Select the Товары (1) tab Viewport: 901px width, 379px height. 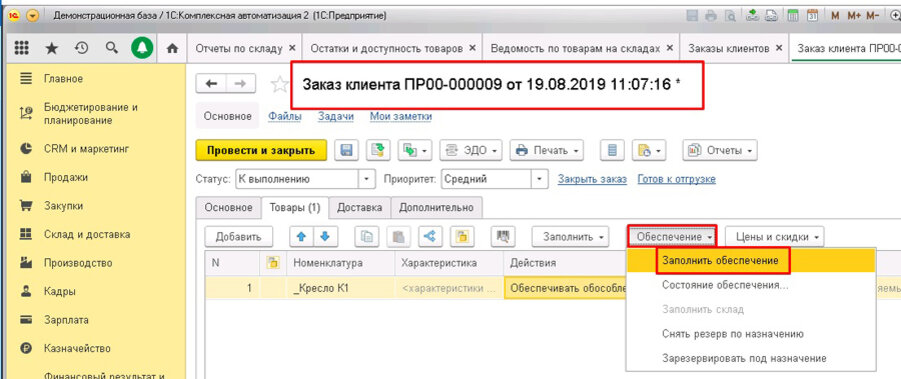click(x=295, y=207)
